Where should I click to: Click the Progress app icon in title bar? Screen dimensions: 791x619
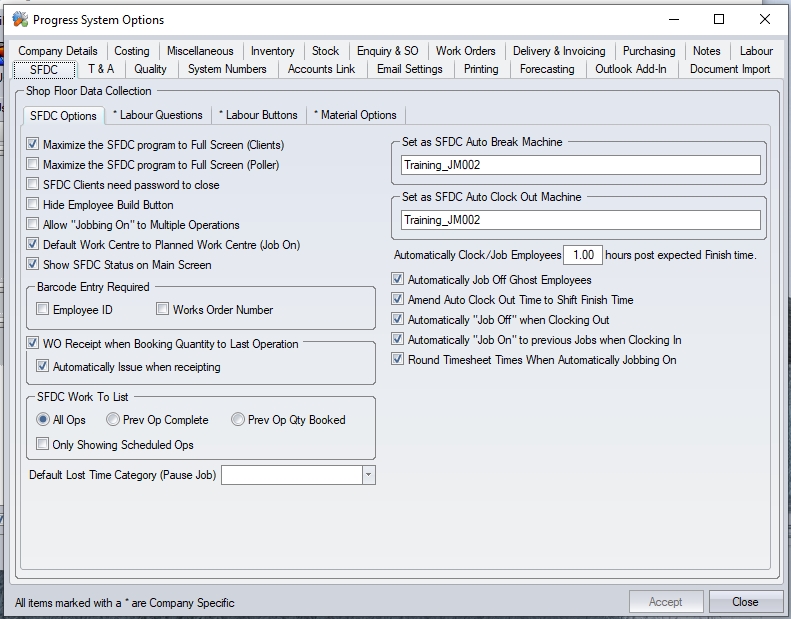19,19
